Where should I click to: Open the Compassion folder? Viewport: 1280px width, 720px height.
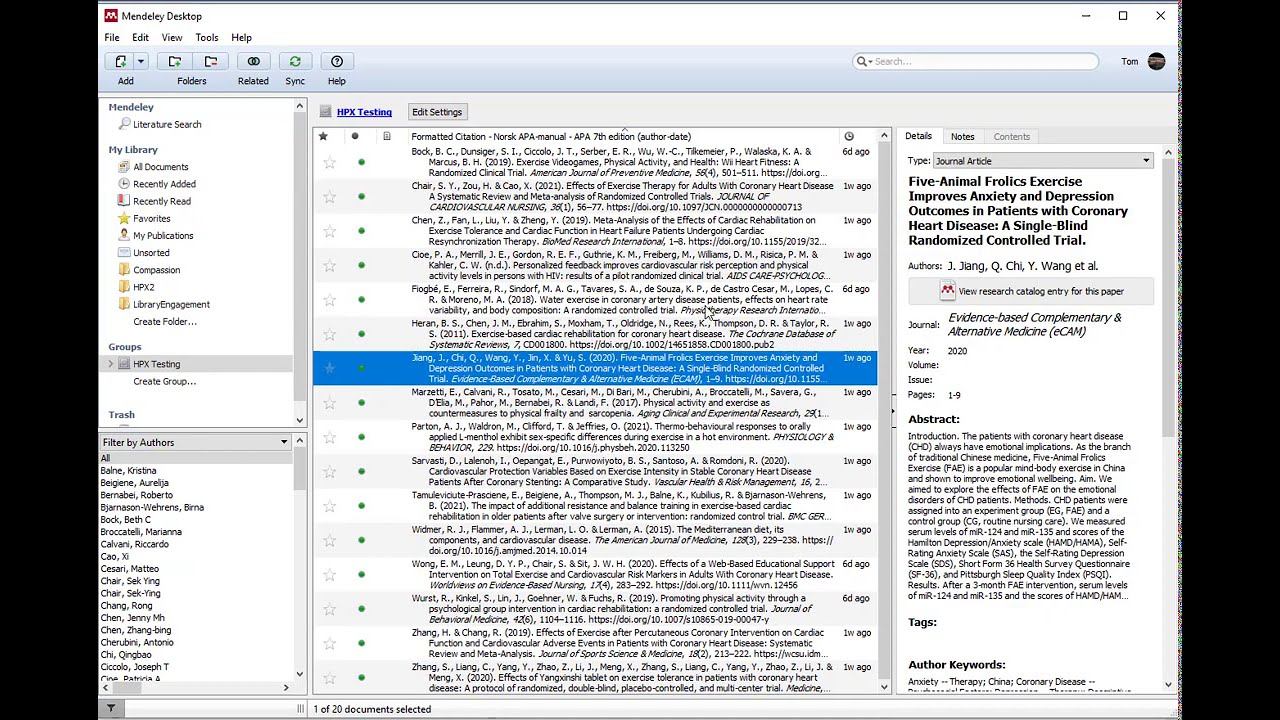point(156,270)
